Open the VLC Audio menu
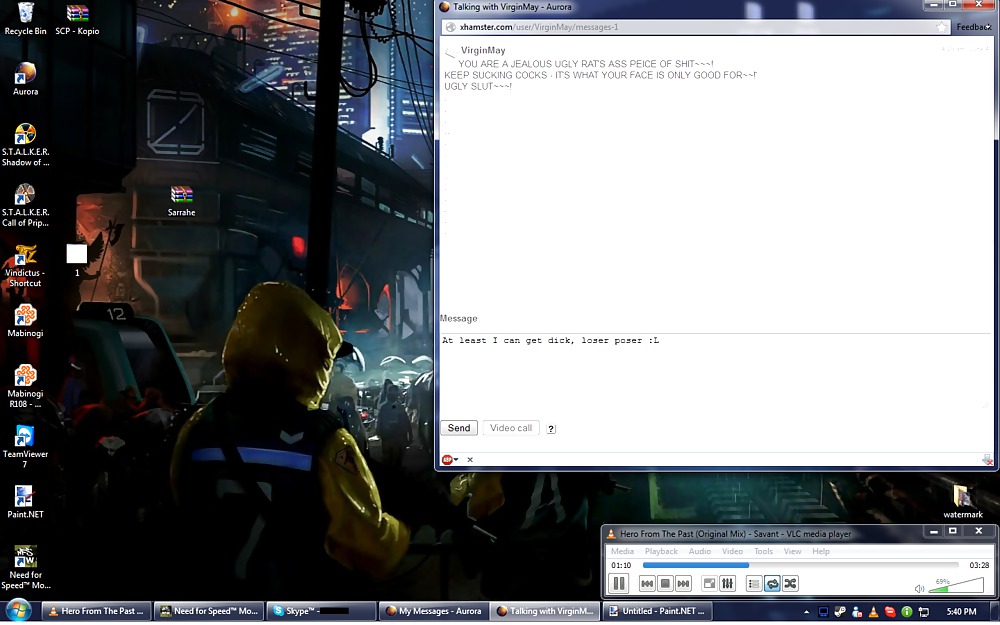This screenshot has width=1000, height=625. (700, 551)
